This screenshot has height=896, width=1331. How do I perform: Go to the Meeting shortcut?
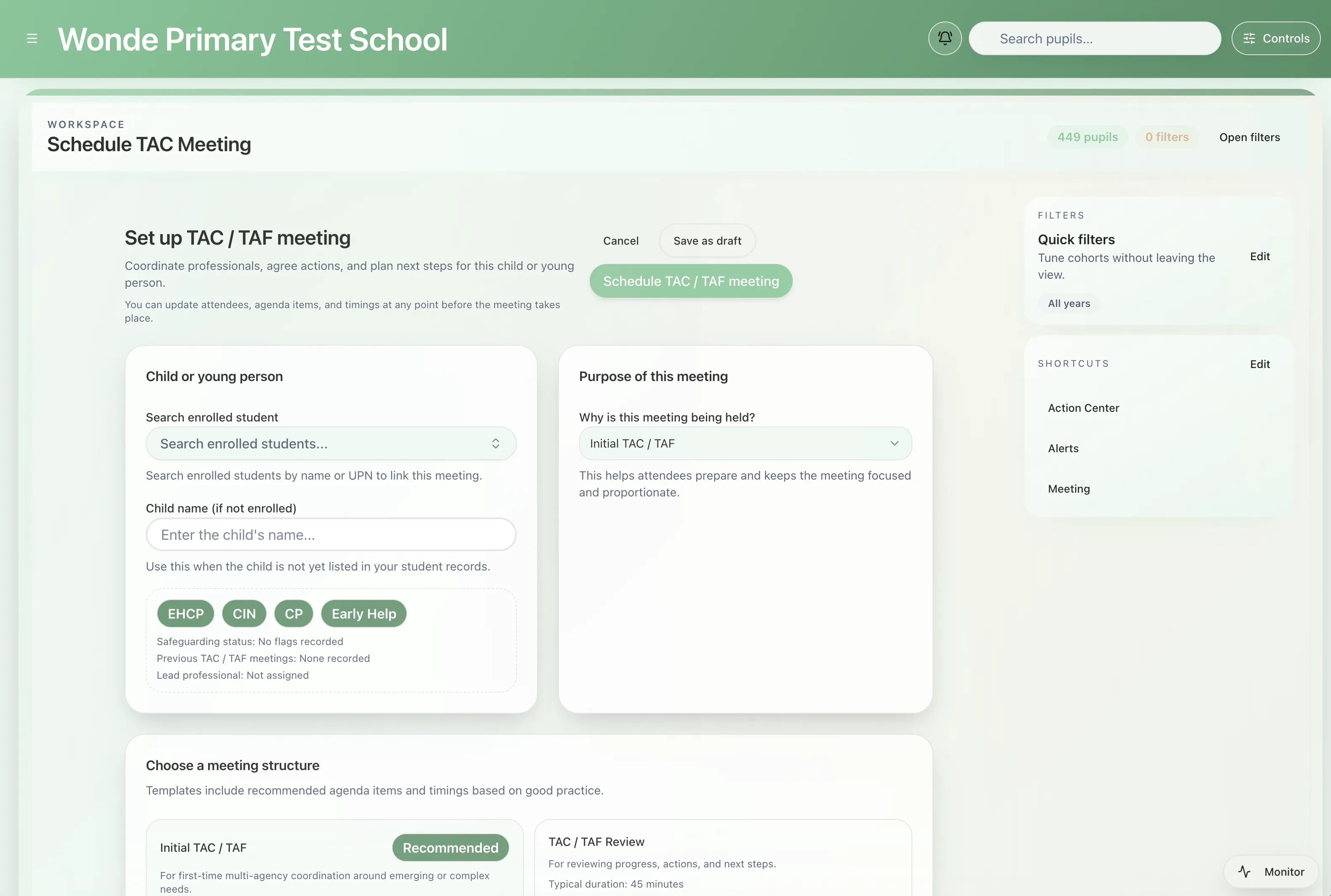coord(1069,489)
